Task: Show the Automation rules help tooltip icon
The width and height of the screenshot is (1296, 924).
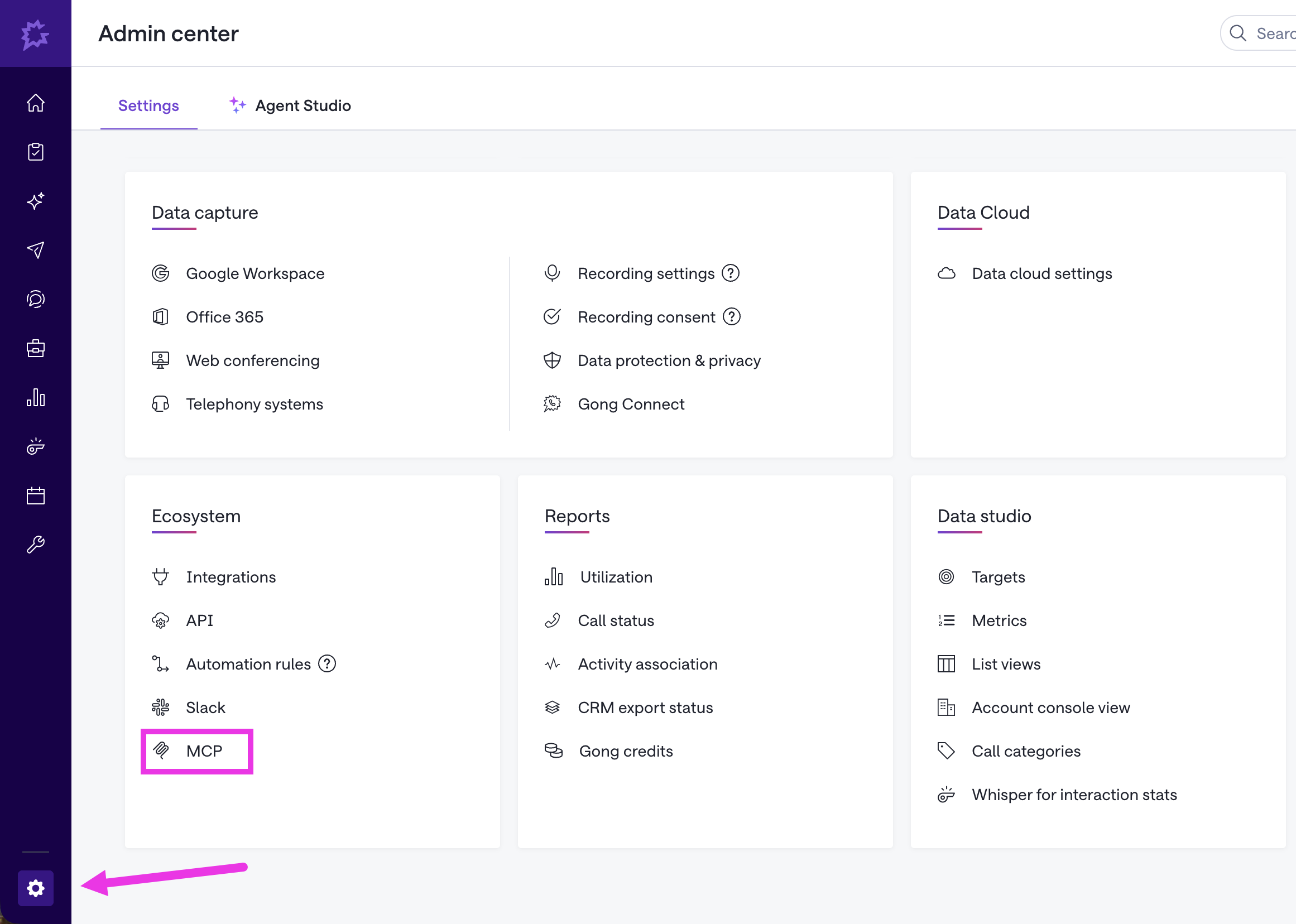Action: click(327, 663)
